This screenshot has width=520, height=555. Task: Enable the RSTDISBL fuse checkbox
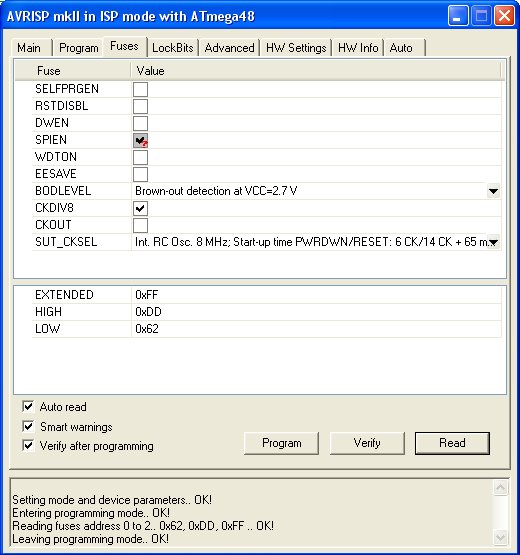140,106
